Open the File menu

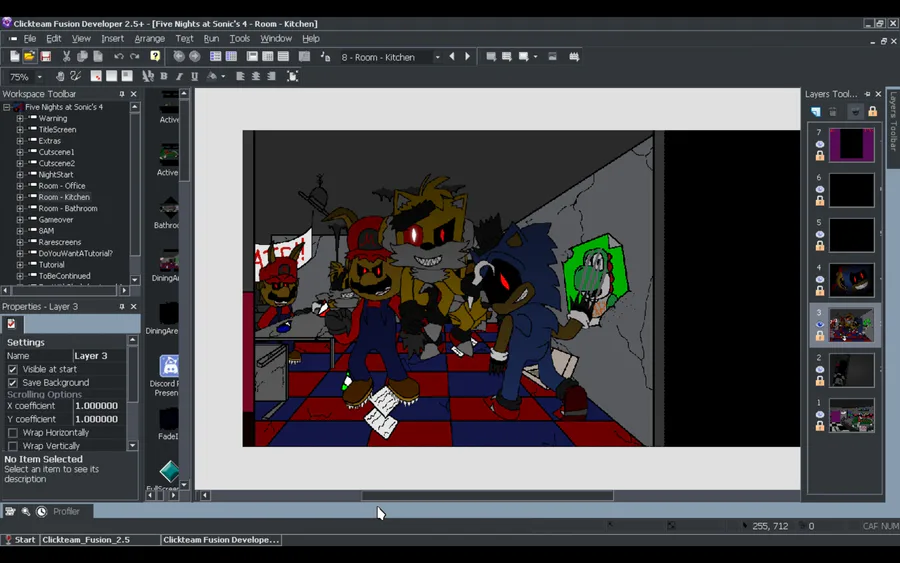(x=30, y=38)
